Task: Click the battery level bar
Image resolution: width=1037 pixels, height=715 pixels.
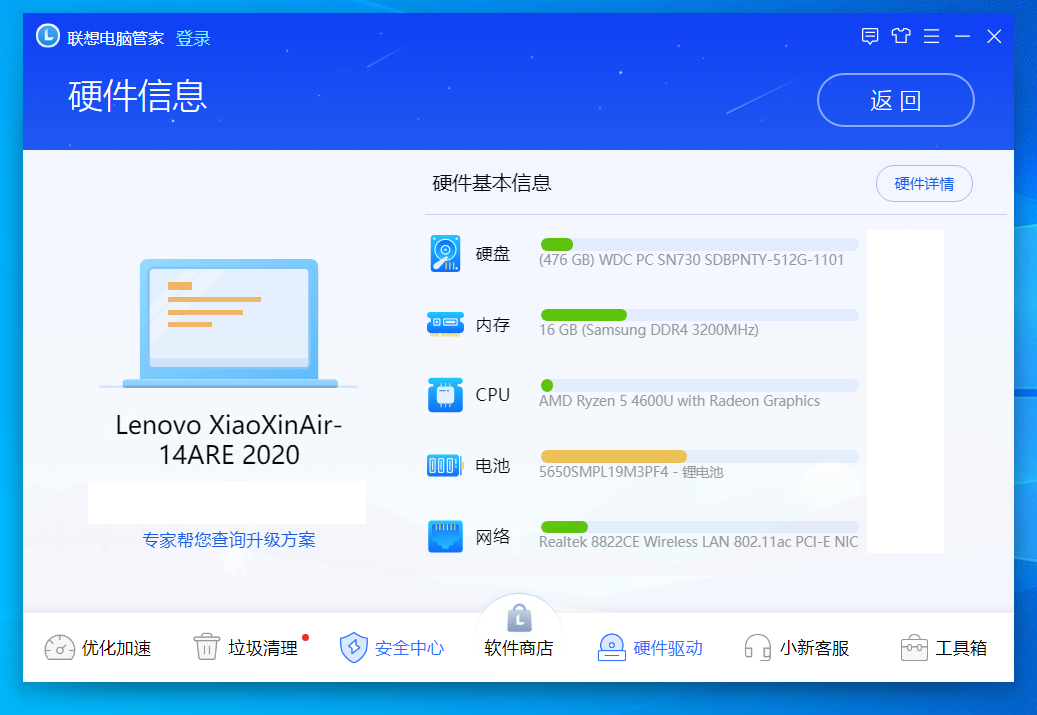Action: 699,456
